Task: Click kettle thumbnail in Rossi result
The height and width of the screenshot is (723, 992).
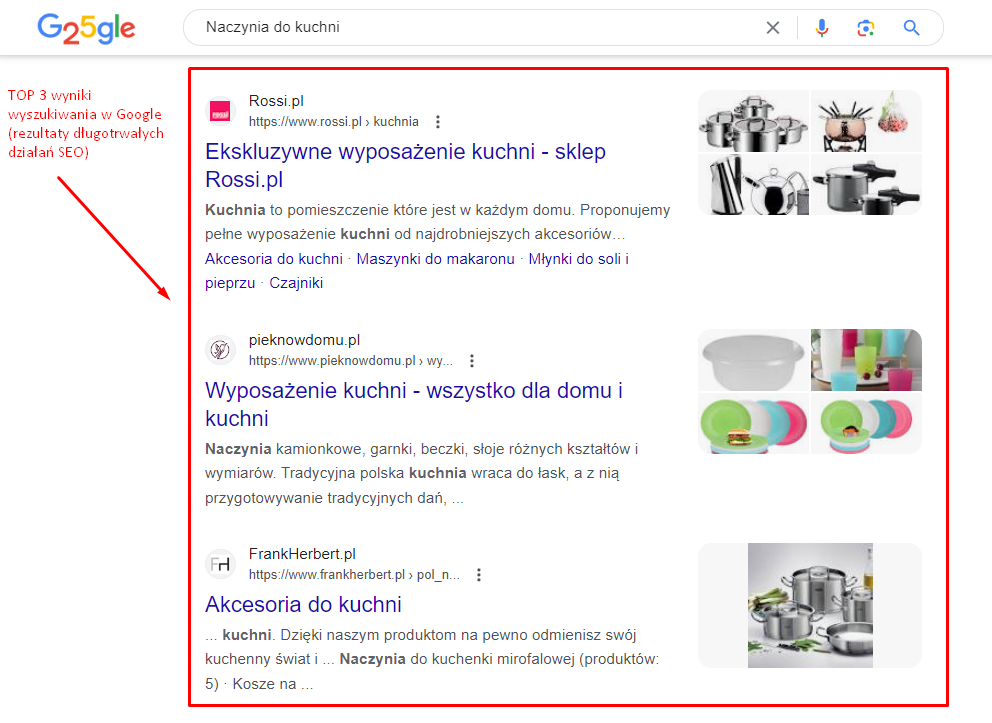Action: click(753, 184)
